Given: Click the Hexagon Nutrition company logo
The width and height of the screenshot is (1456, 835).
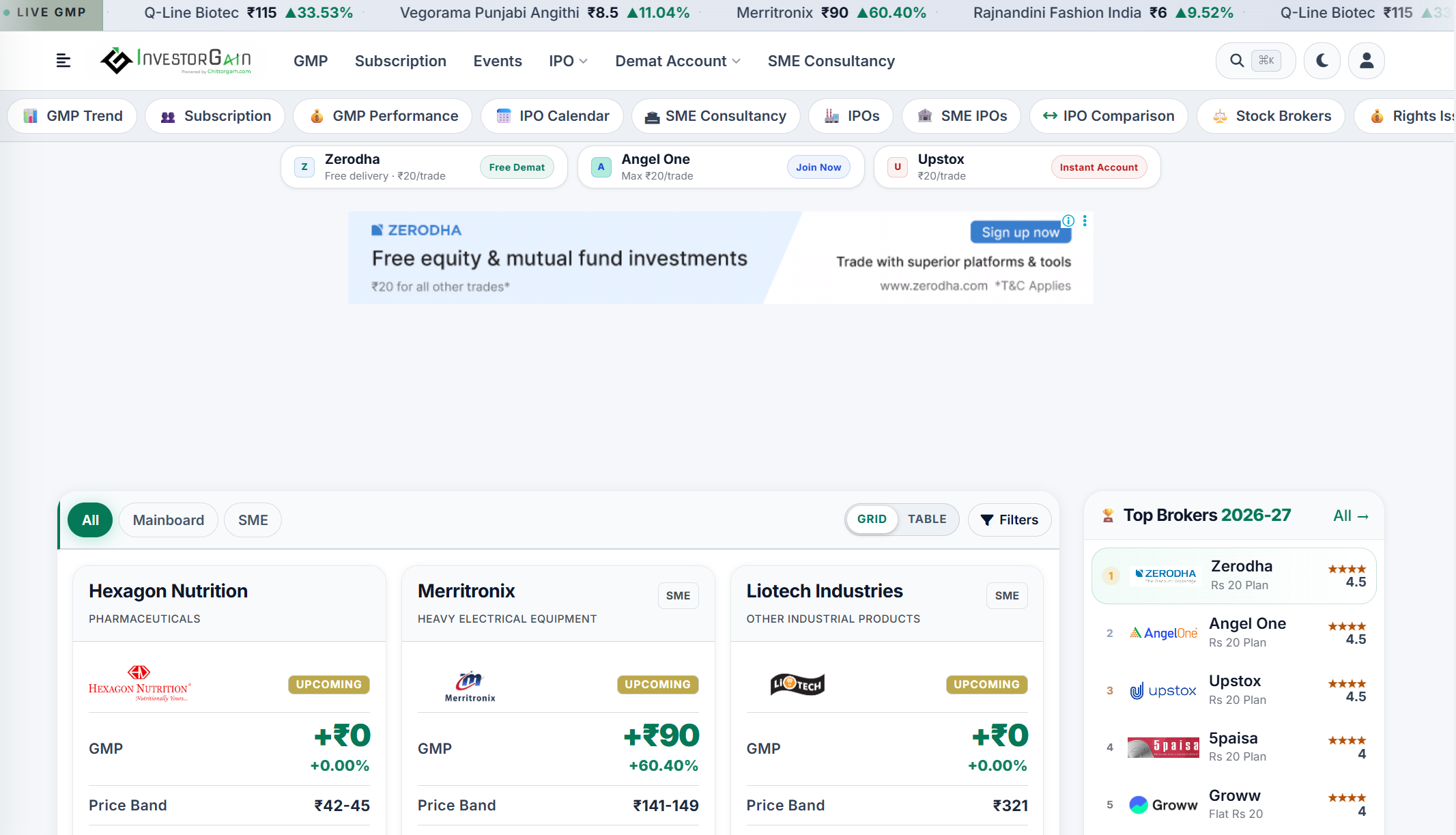Looking at the screenshot, I should pyautogui.click(x=140, y=683).
